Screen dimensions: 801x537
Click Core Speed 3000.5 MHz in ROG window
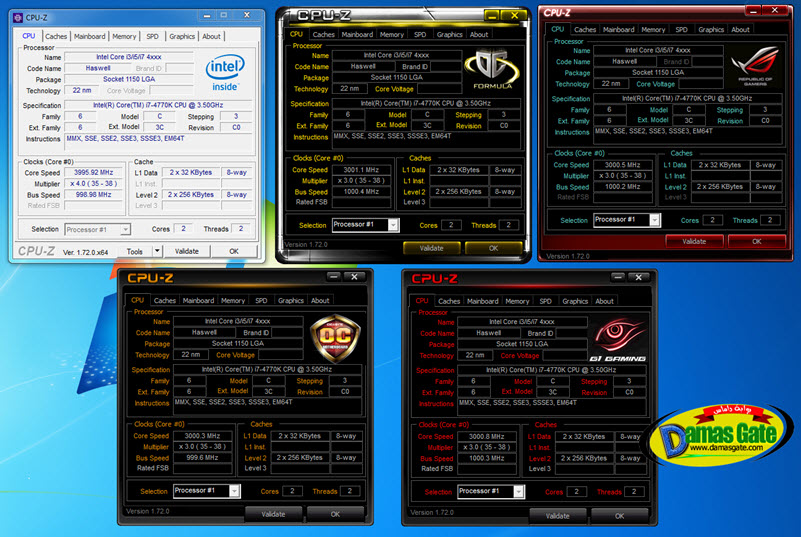[623, 165]
